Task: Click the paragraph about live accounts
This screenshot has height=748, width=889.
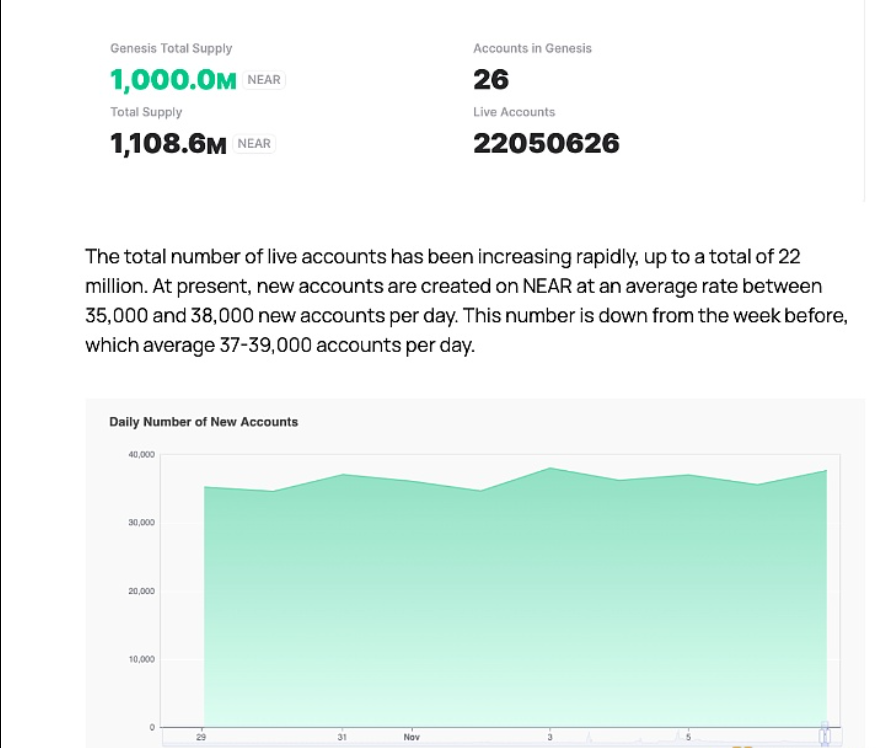Action: click(x=466, y=301)
